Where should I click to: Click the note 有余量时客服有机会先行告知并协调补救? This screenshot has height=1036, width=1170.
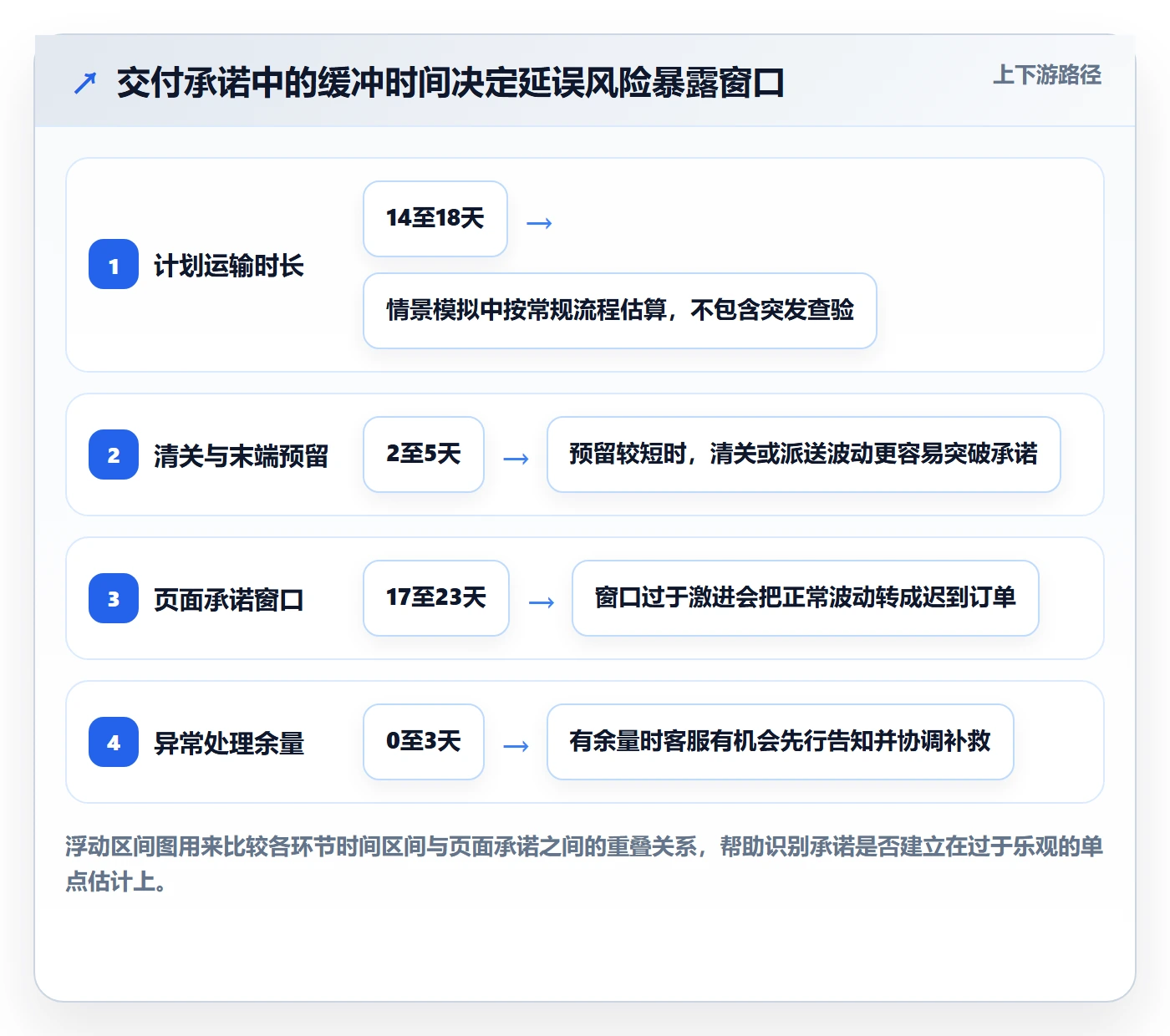click(x=781, y=742)
